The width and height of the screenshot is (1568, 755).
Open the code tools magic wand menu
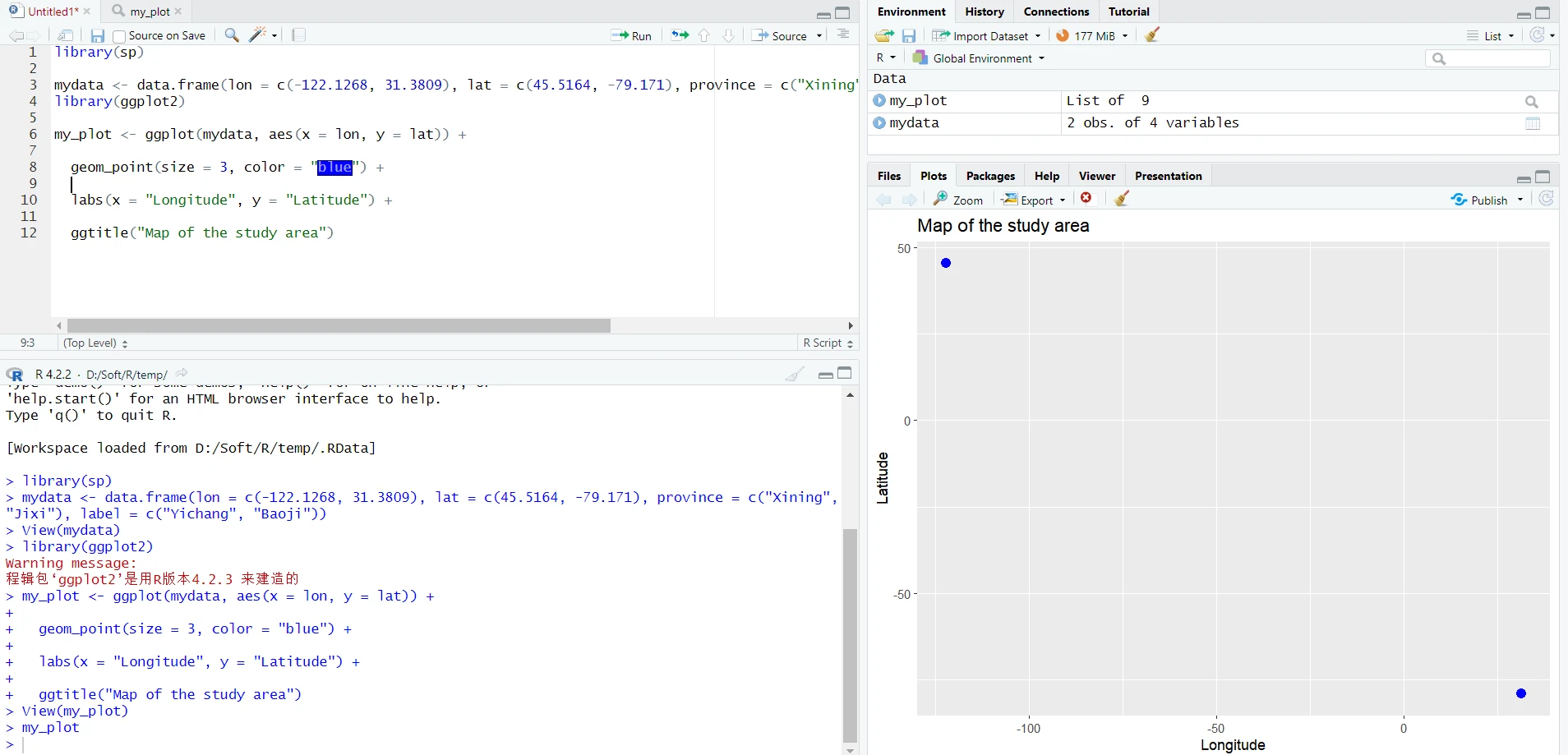click(x=263, y=35)
